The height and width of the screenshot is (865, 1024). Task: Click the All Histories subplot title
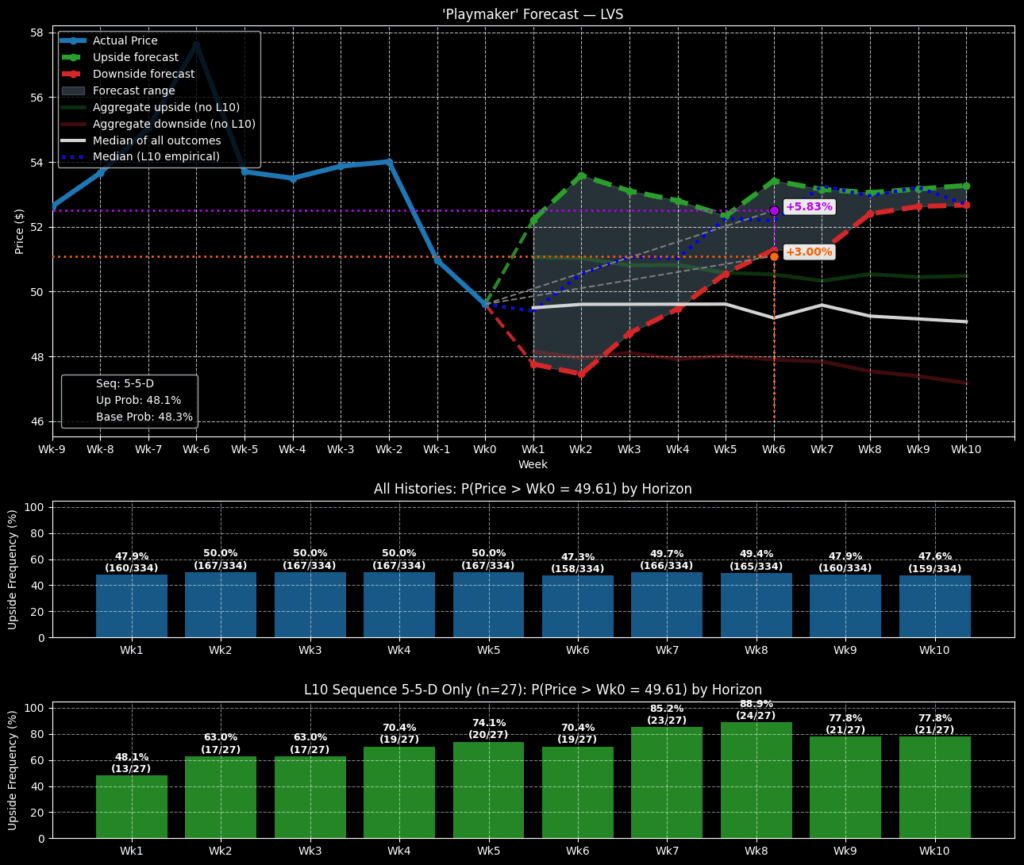pos(533,489)
